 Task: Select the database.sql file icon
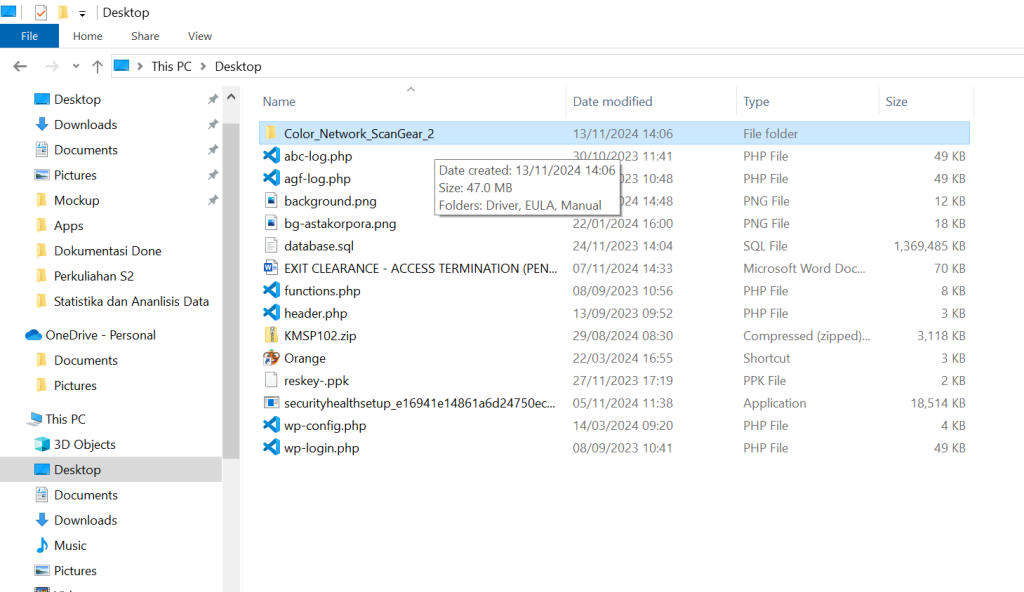270,246
